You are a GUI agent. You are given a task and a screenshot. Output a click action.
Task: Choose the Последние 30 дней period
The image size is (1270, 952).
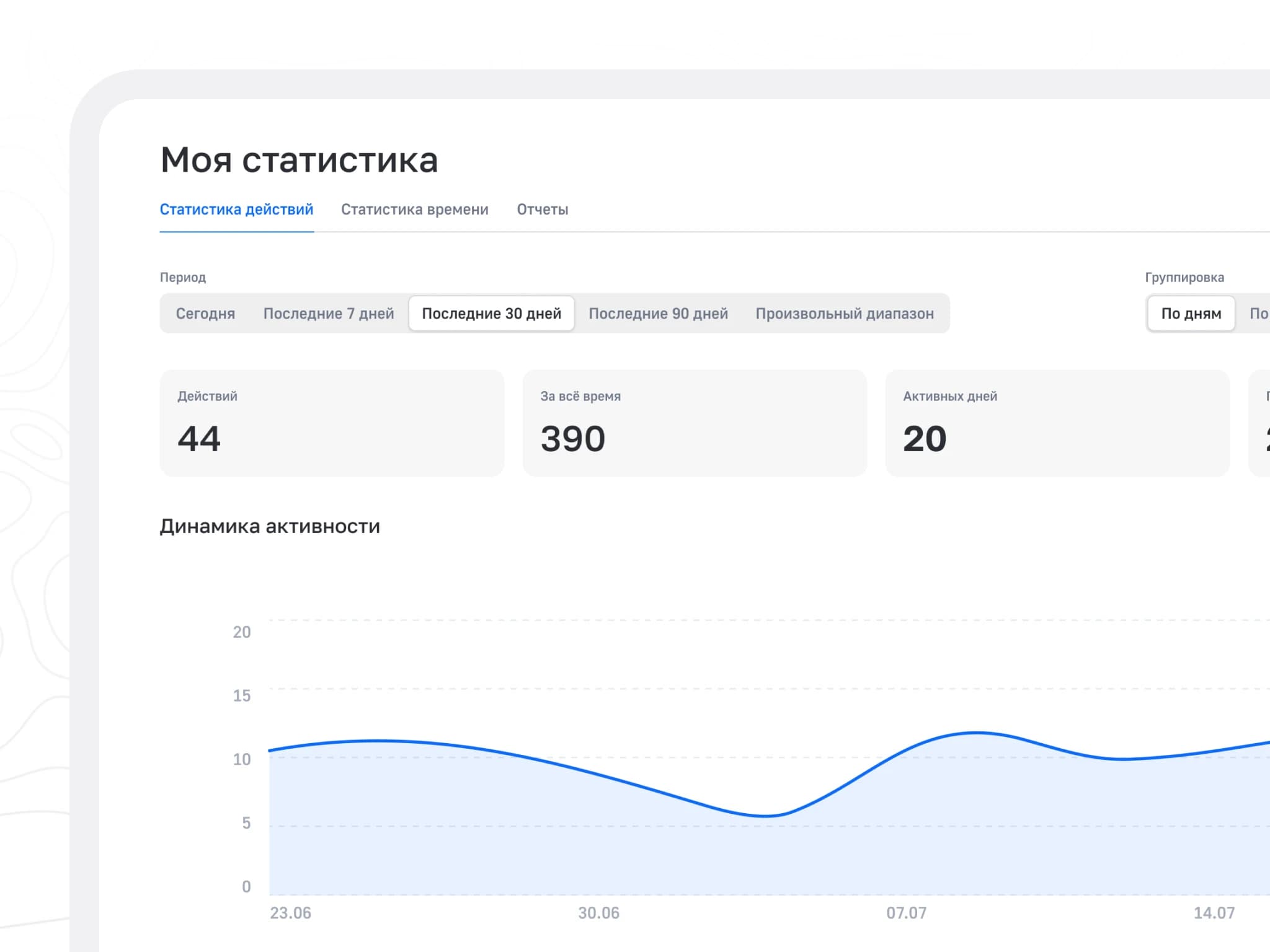(x=492, y=314)
